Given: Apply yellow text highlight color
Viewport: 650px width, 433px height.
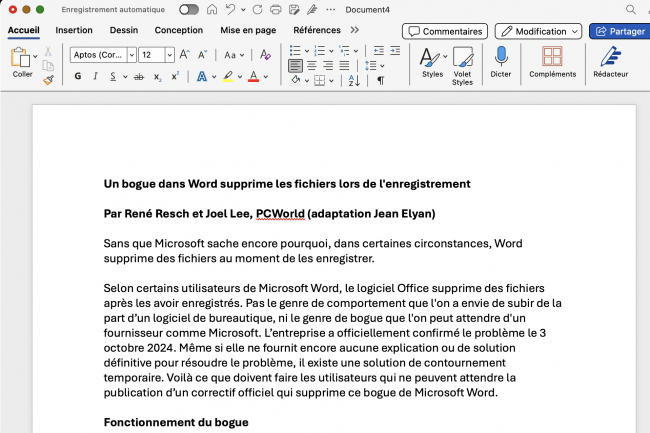Looking at the screenshot, I should point(228,76).
